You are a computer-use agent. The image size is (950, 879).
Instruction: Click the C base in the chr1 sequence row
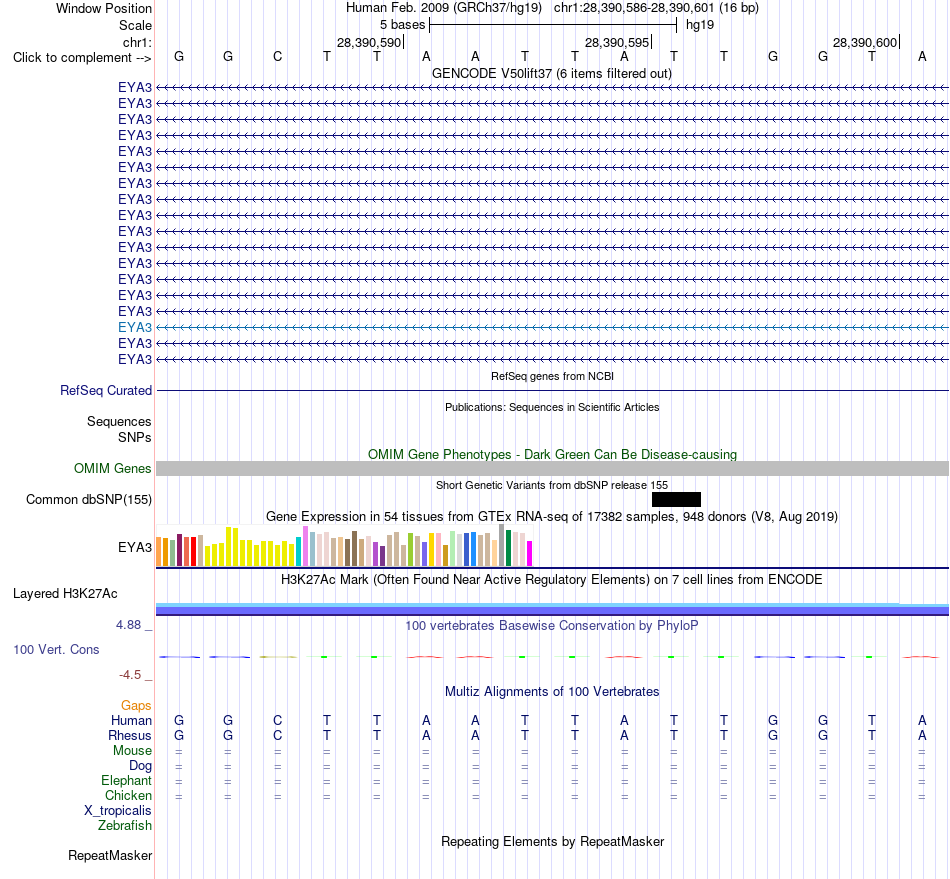coord(277,56)
